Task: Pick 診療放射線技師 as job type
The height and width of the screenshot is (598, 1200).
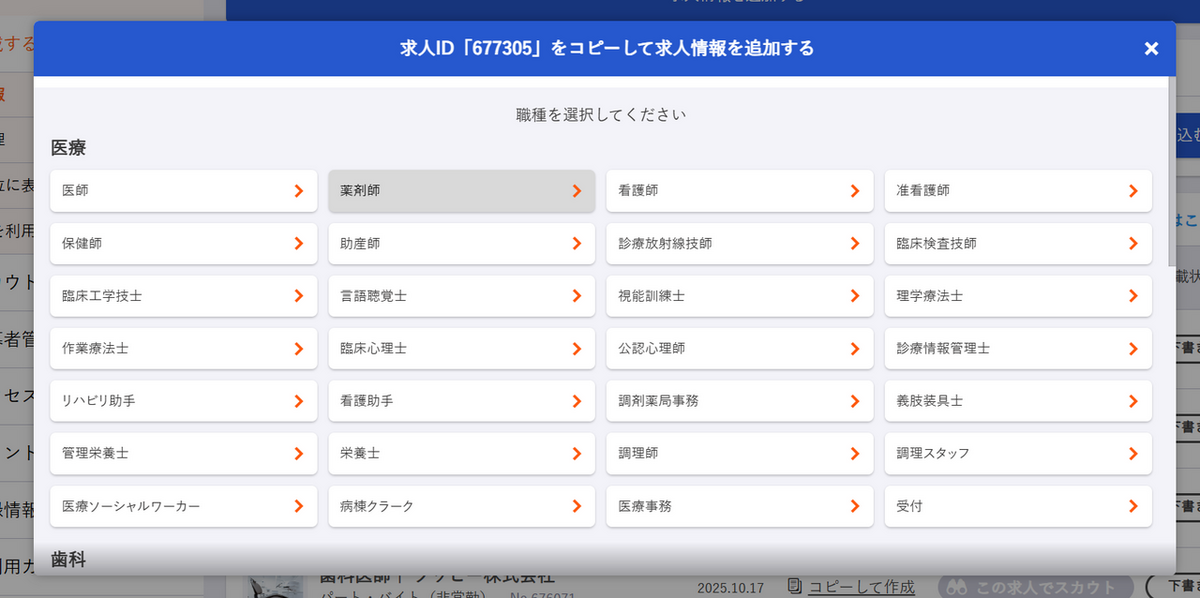Action: [739, 243]
